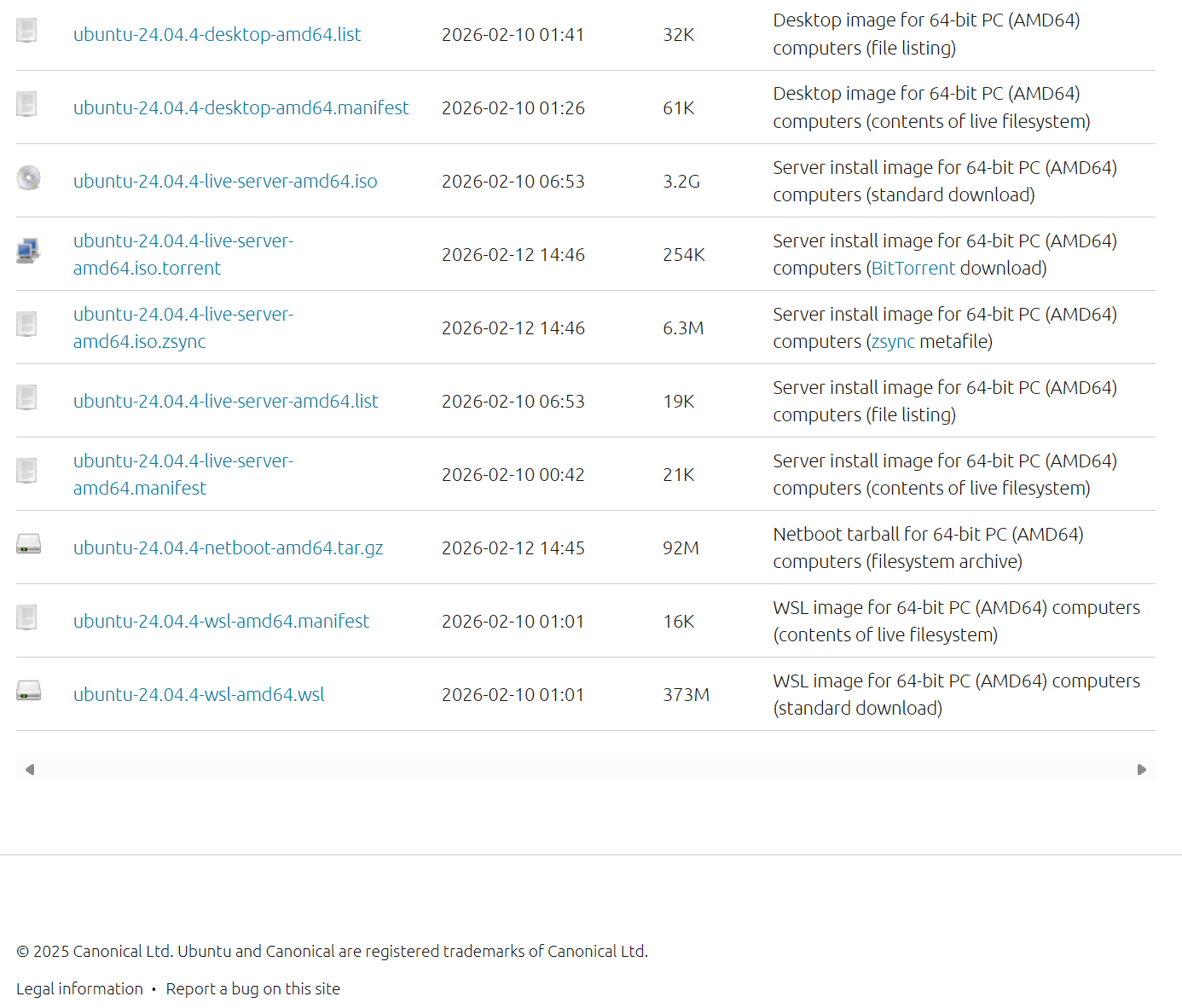Open ubuntu-24.04.4-desktop-amd64.list link
1182x1008 pixels.
click(217, 34)
